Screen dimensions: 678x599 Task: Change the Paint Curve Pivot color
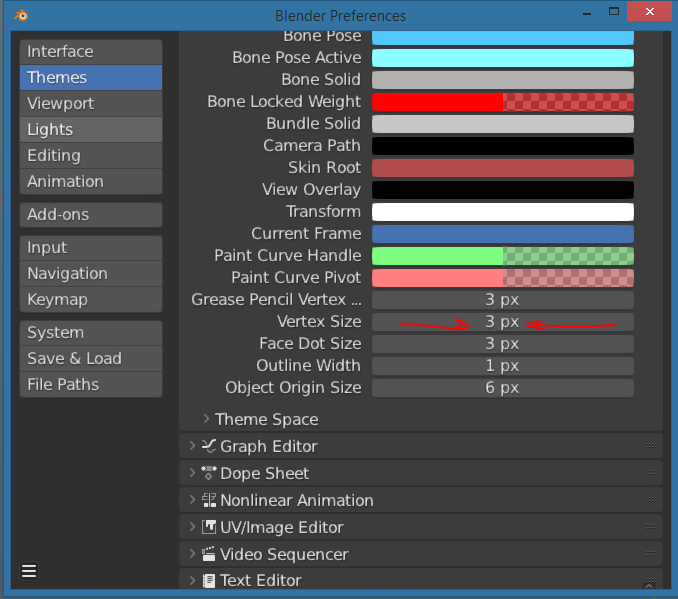pos(503,278)
